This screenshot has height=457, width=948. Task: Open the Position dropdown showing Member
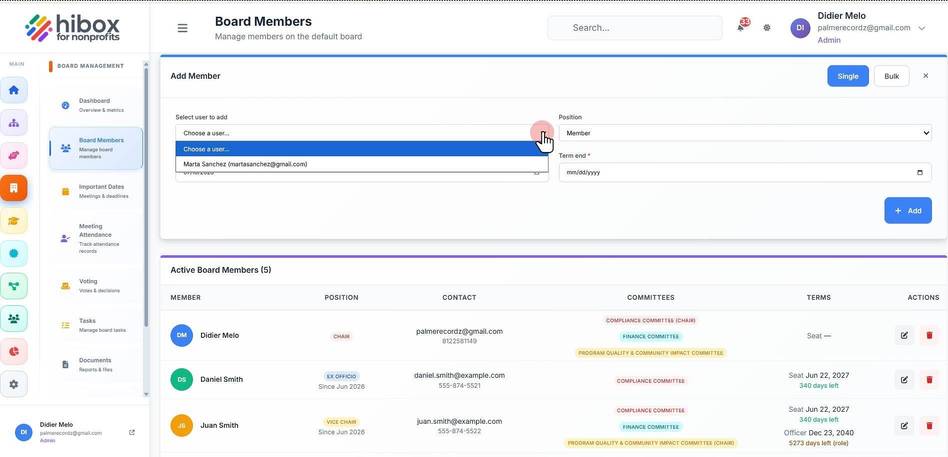[x=745, y=133]
